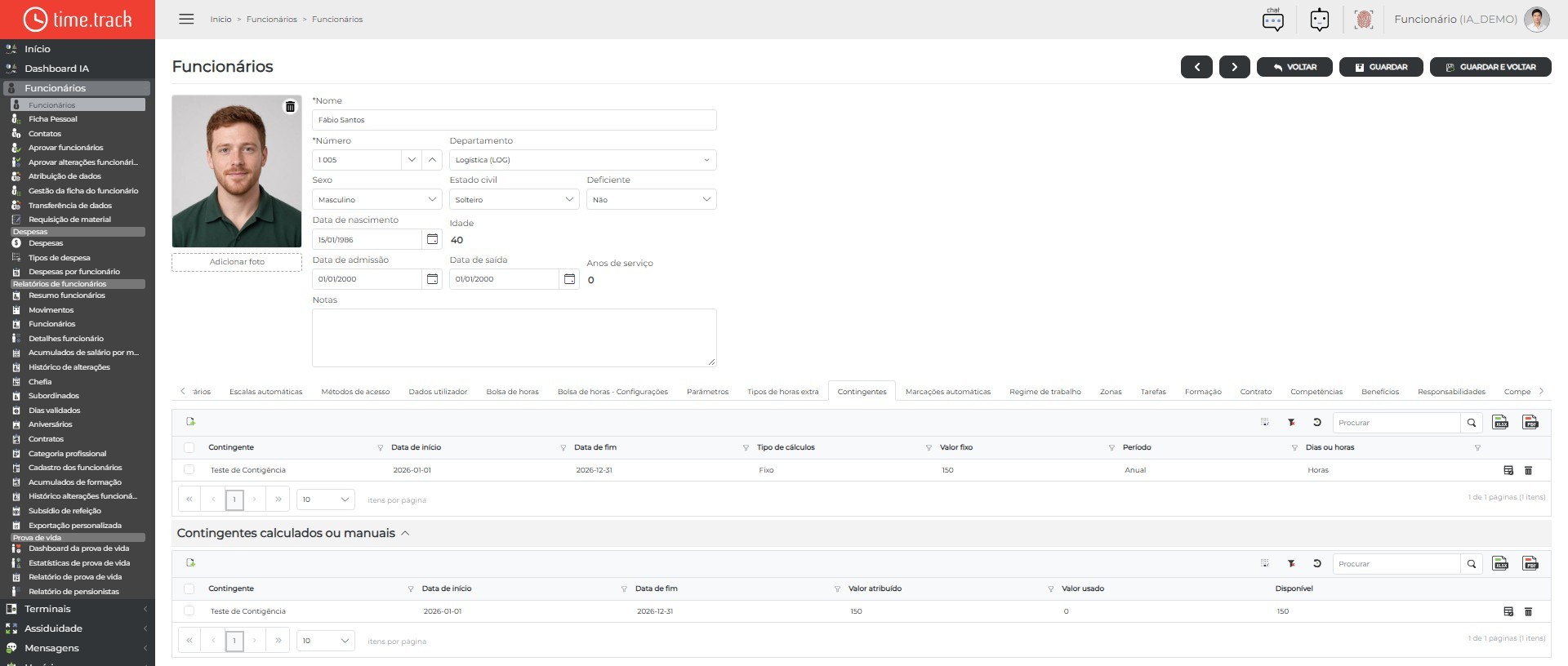The width and height of the screenshot is (1568, 666).
Task: Click the GUARDAR E VOLTAR button
Action: coord(1490,67)
